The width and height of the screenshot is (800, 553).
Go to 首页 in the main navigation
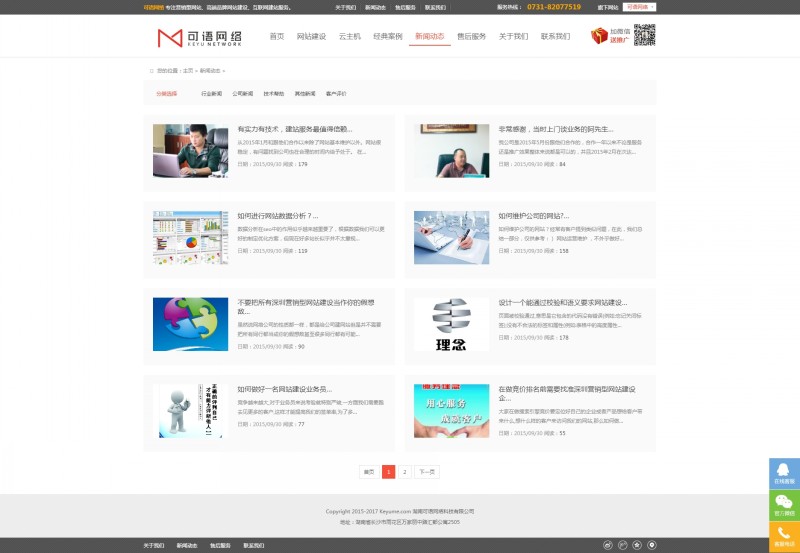(x=277, y=36)
